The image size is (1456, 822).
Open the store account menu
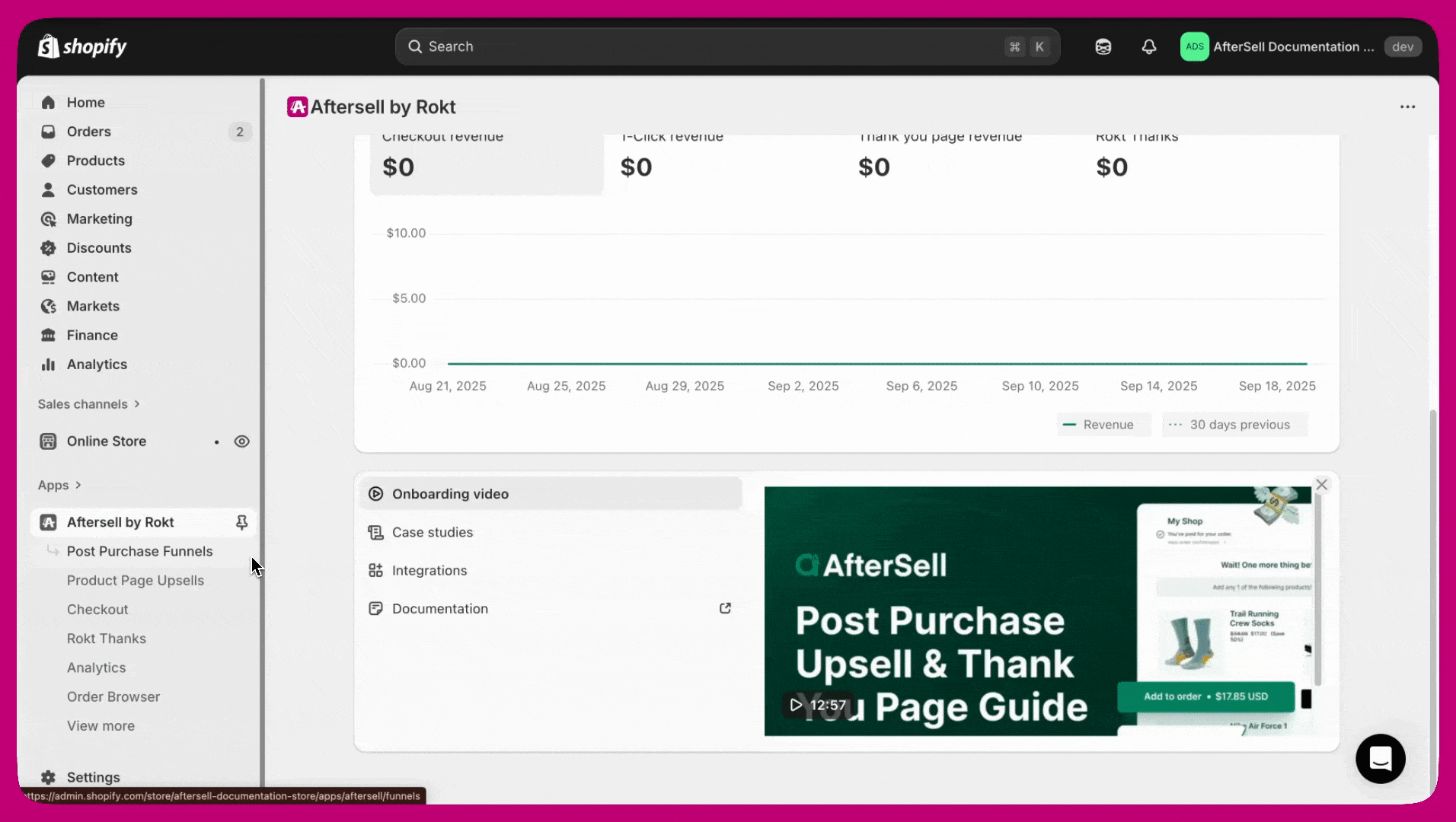click(x=1301, y=46)
